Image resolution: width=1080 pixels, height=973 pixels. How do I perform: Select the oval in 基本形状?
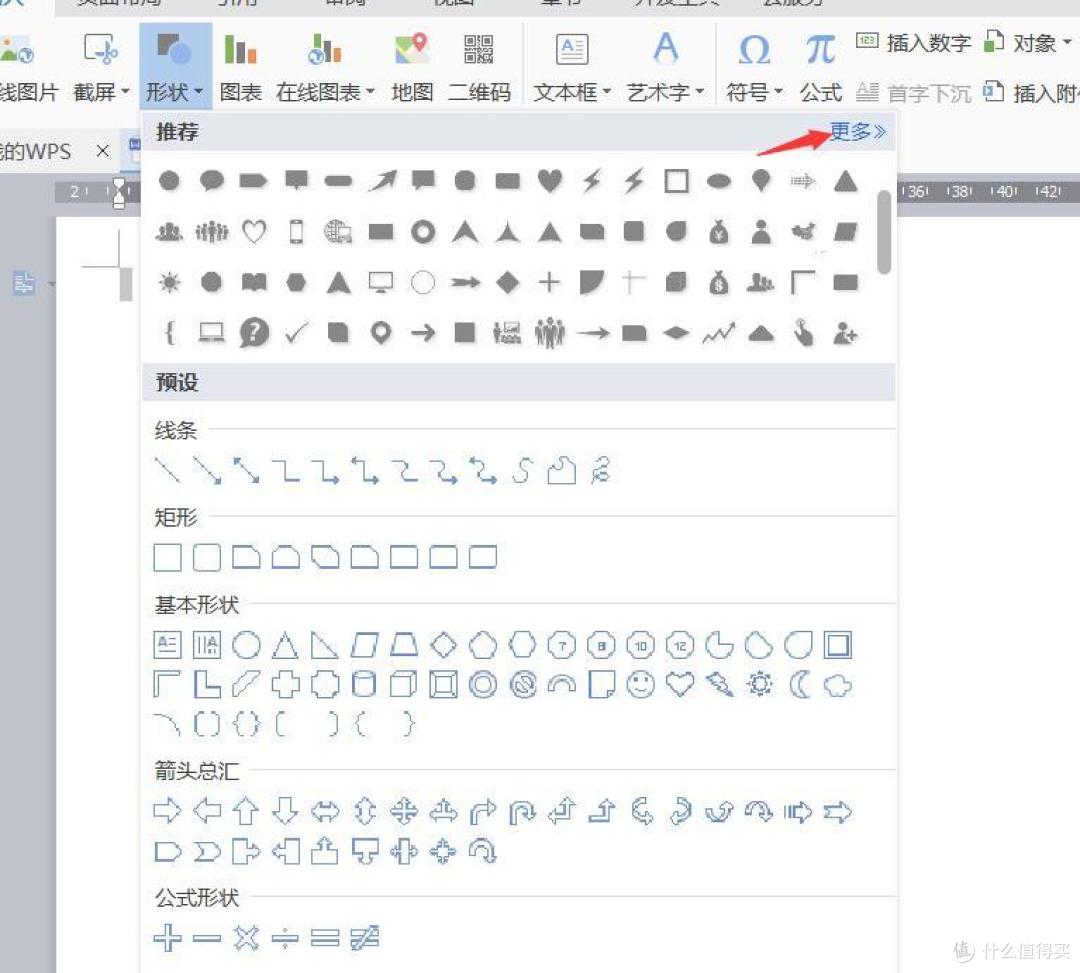coord(246,645)
